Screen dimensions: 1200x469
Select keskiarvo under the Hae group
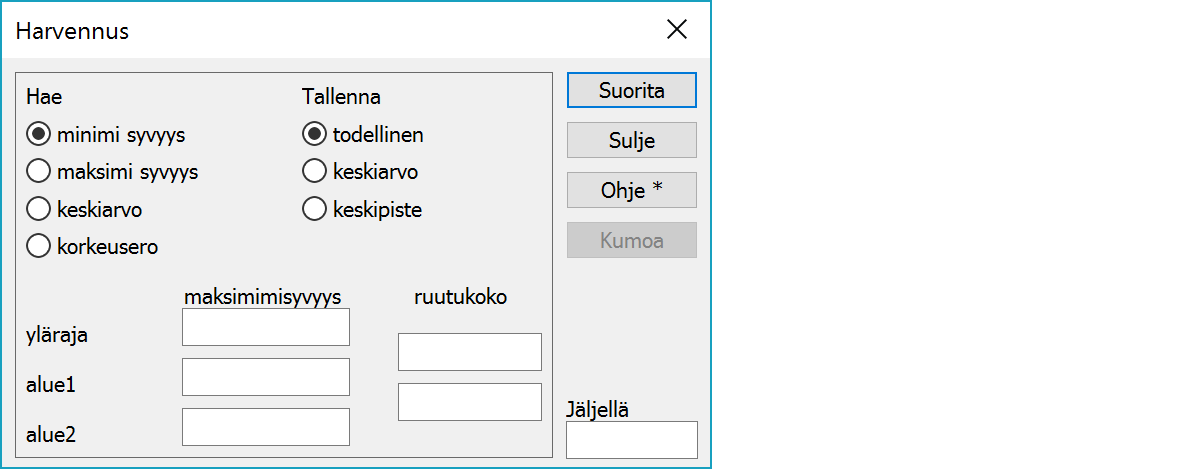tap(38, 209)
